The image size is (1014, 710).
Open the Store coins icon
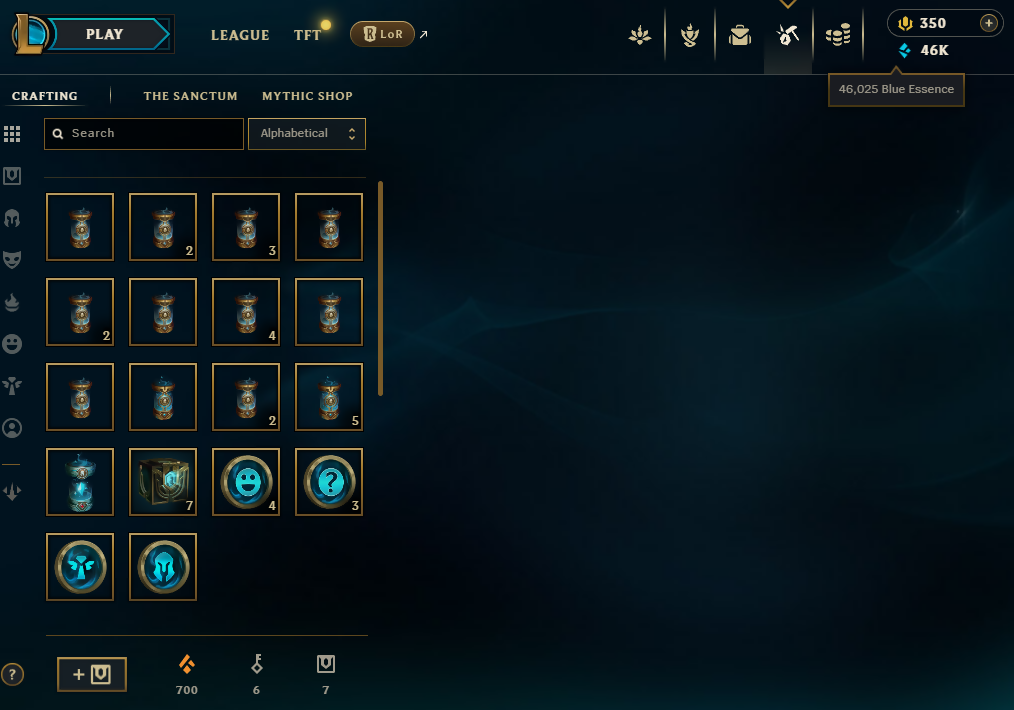pyautogui.click(x=838, y=35)
